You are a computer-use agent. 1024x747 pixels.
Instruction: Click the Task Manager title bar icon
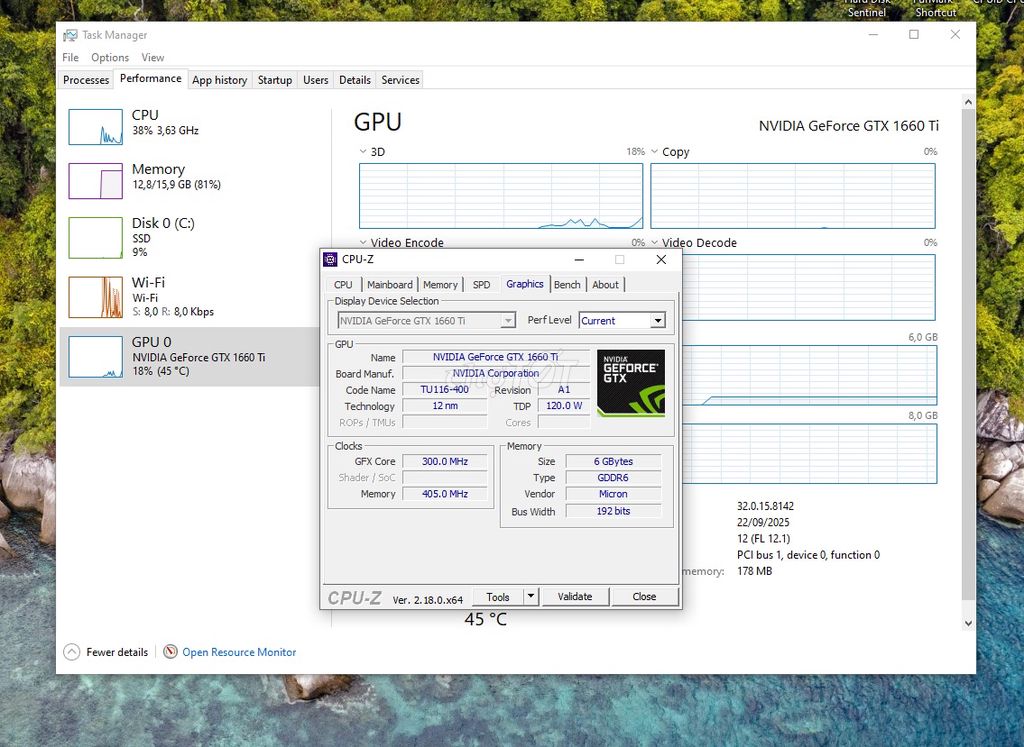point(70,35)
